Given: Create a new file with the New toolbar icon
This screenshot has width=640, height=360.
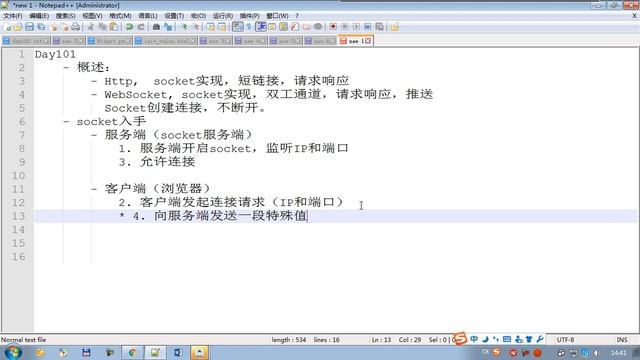Looking at the screenshot, I should [7, 27].
